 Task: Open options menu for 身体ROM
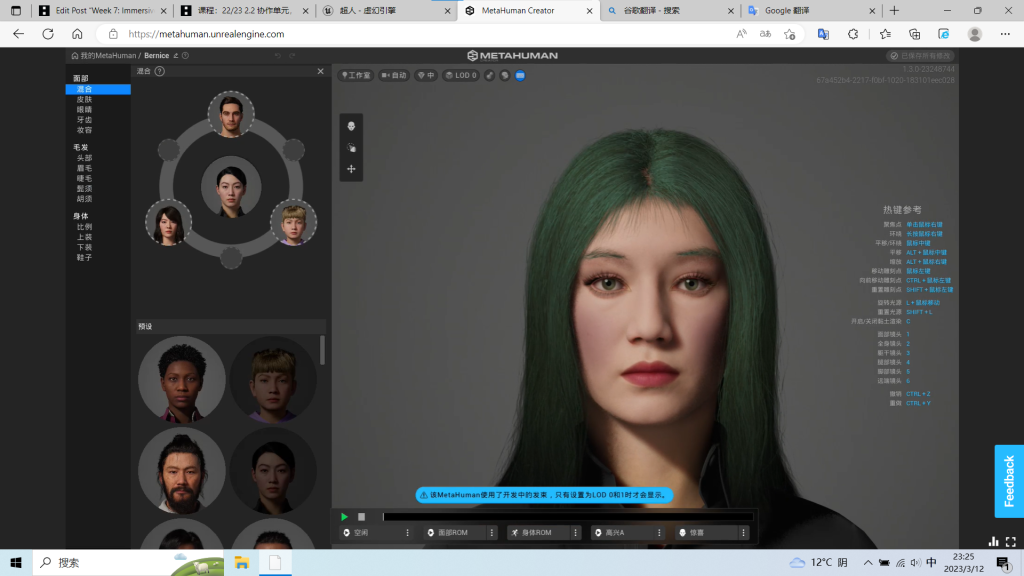pyautogui.click(x=575, y=533)
